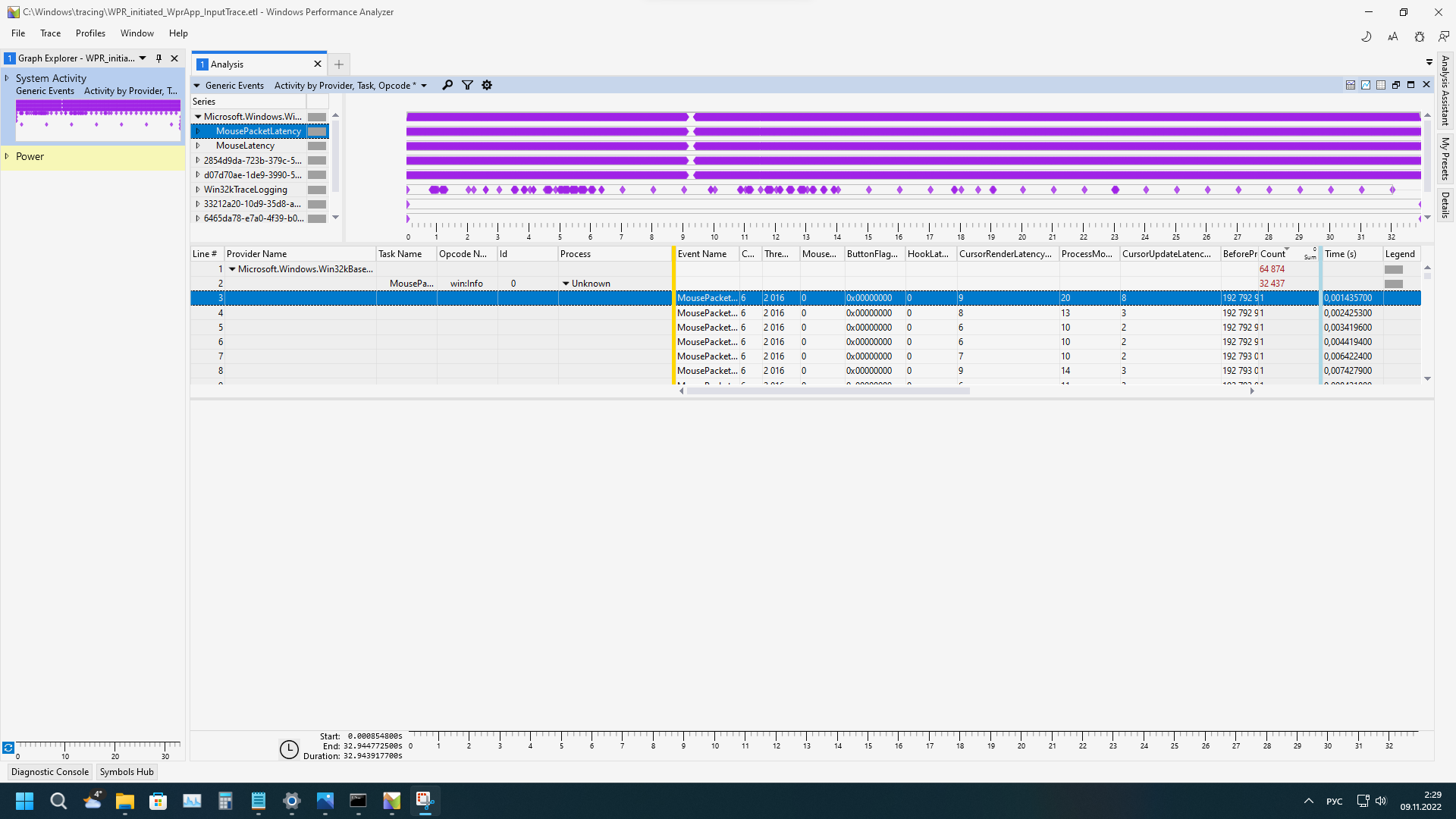Open the filter funnel in Generic Events toolbar
The image size is (1456, 819).
468,86
